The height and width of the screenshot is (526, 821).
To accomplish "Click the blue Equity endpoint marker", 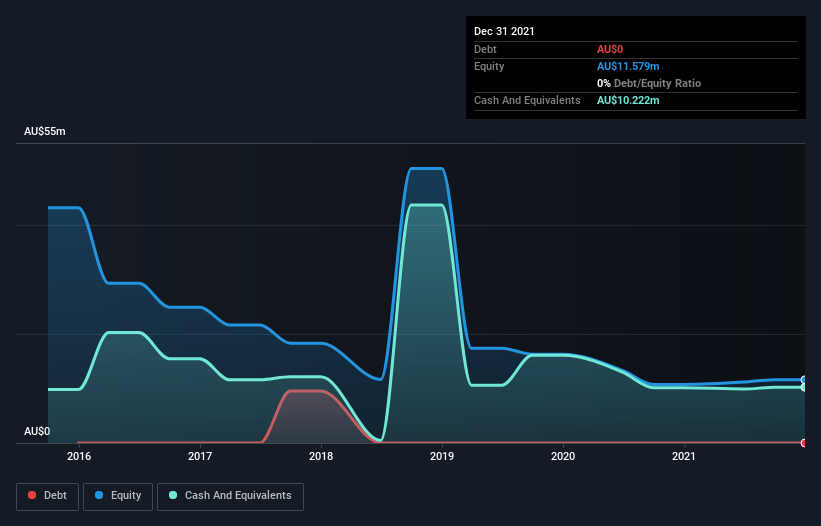I will (804, 380).
